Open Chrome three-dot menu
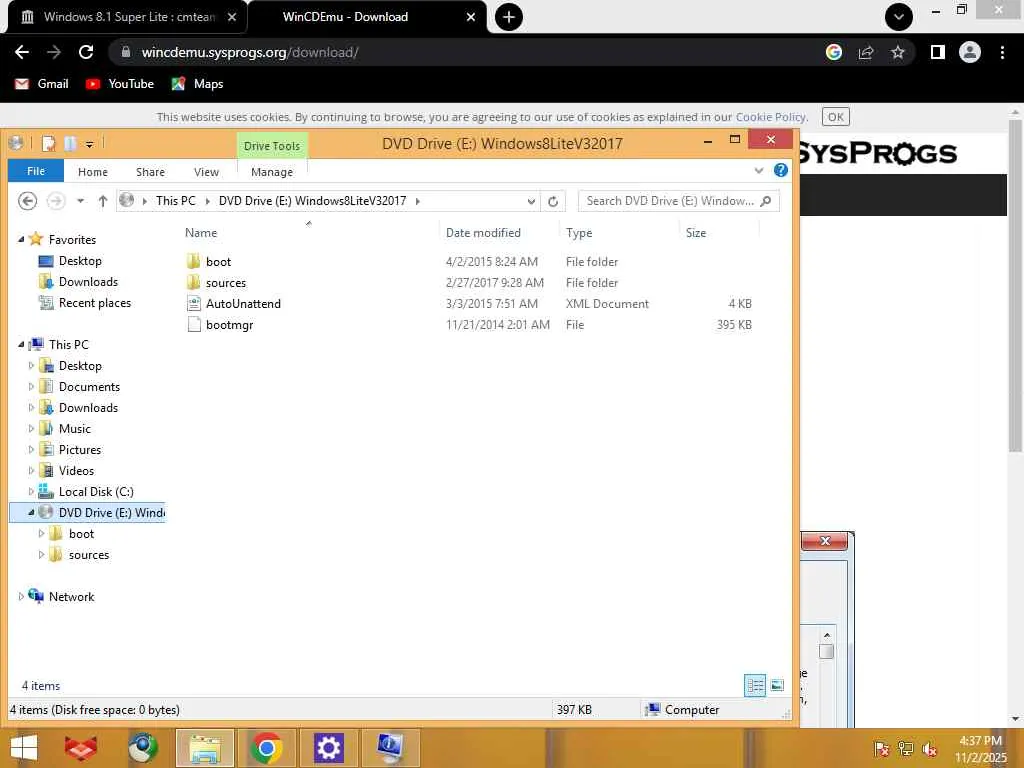 click(x=1002, y=52)
